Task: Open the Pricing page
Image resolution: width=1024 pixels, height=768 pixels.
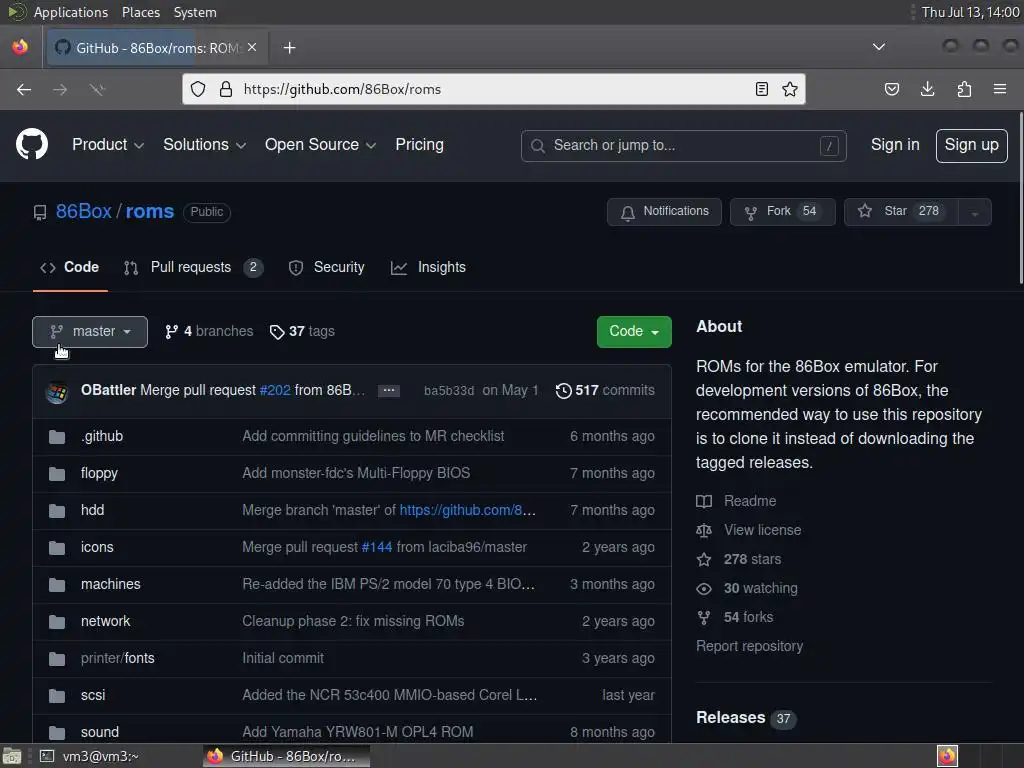Action: pyautogui.click(x=419, y=144)
